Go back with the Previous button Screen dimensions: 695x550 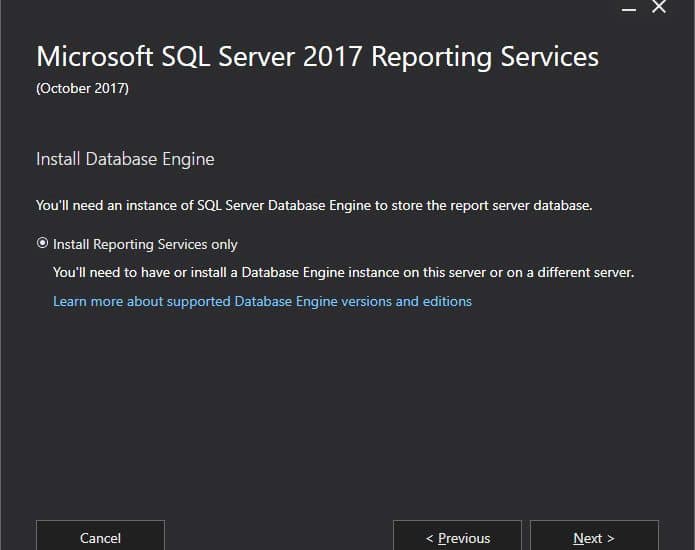pos(457,536)
